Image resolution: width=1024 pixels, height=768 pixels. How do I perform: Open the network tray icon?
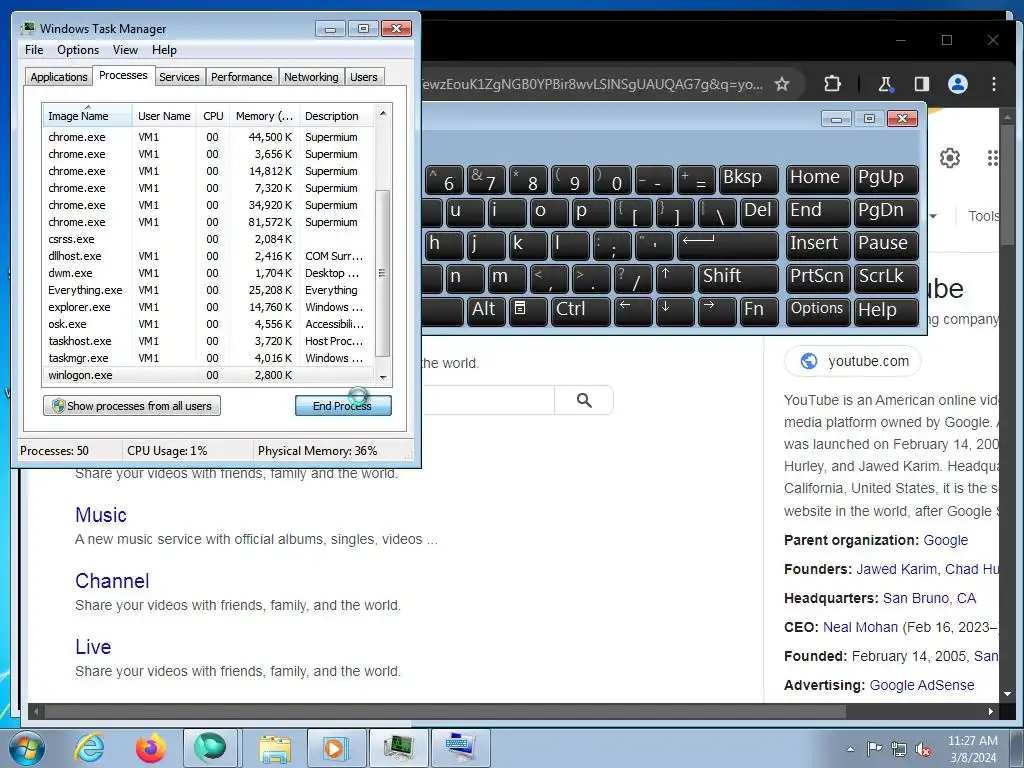coord(899,749)
